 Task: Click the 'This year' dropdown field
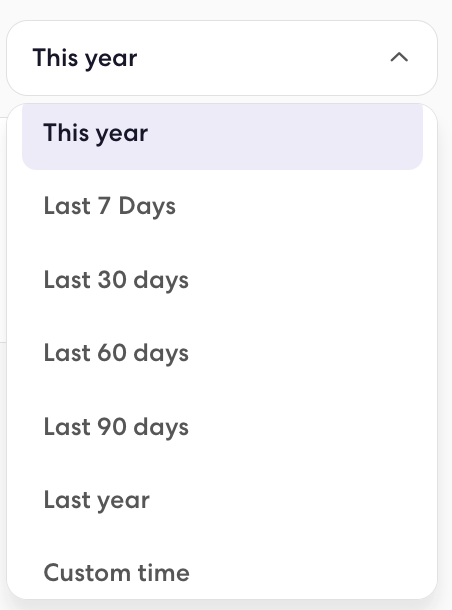coord(222,58)
